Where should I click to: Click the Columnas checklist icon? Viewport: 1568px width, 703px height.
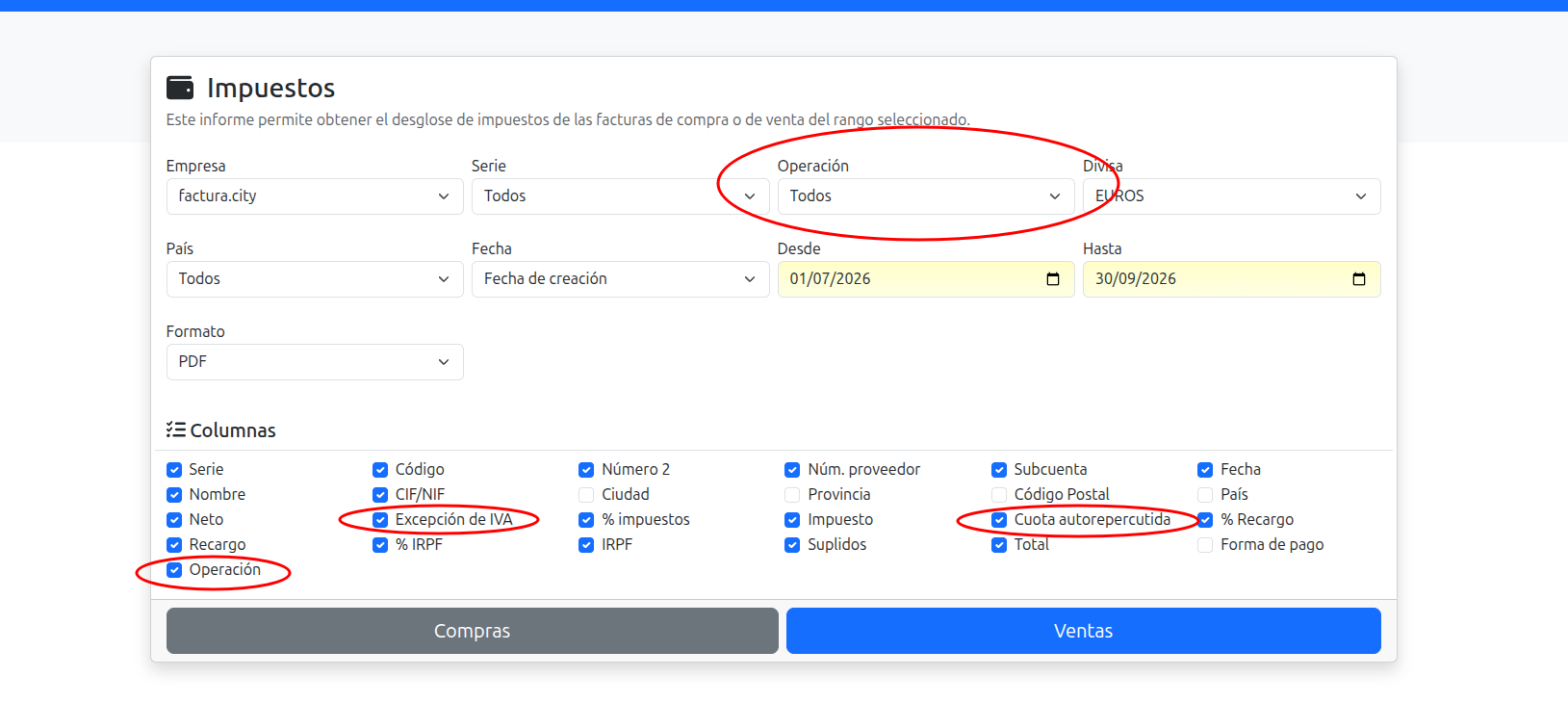(175, 430)
